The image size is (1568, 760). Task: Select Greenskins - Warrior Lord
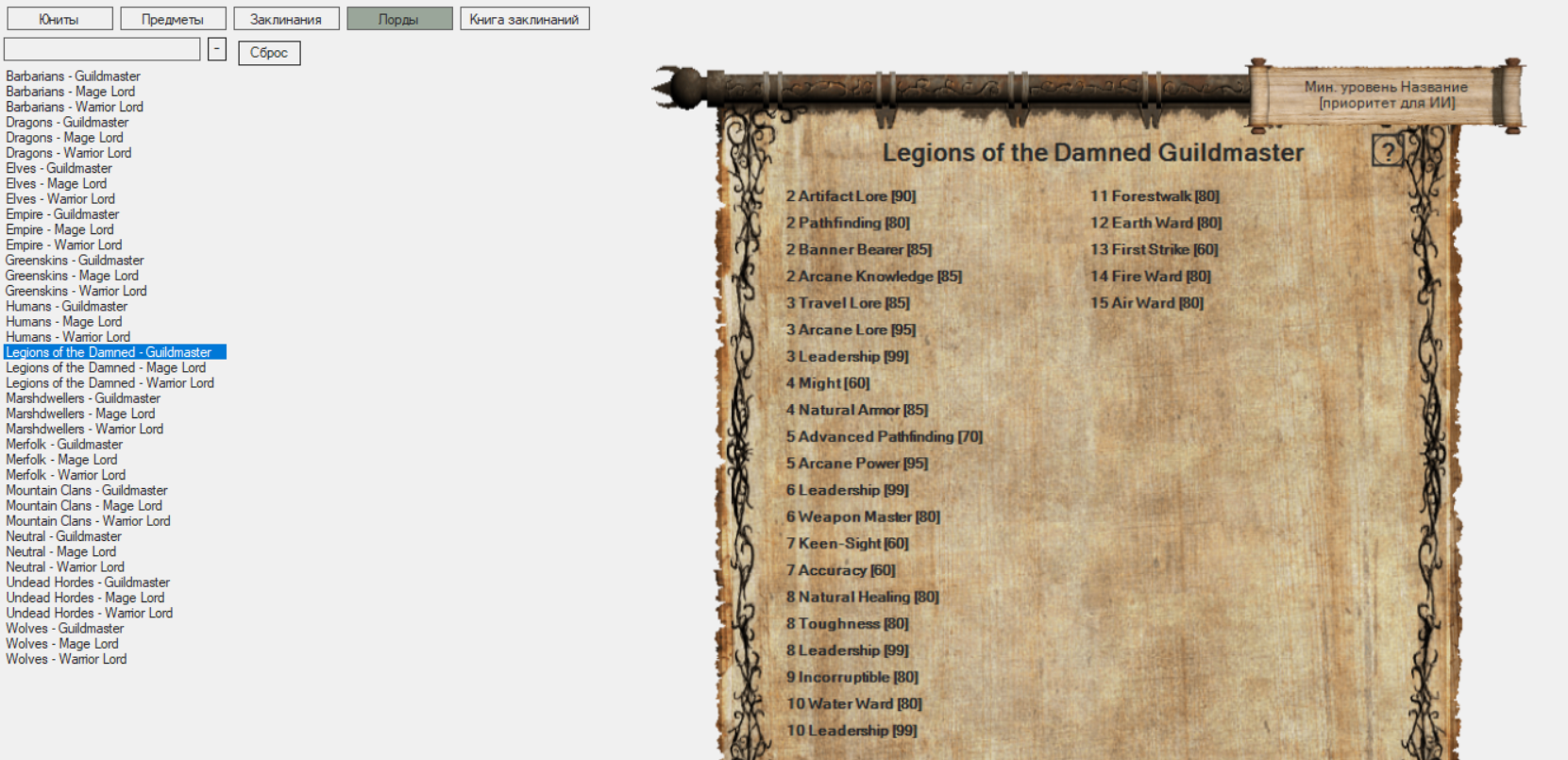point(76,291)
